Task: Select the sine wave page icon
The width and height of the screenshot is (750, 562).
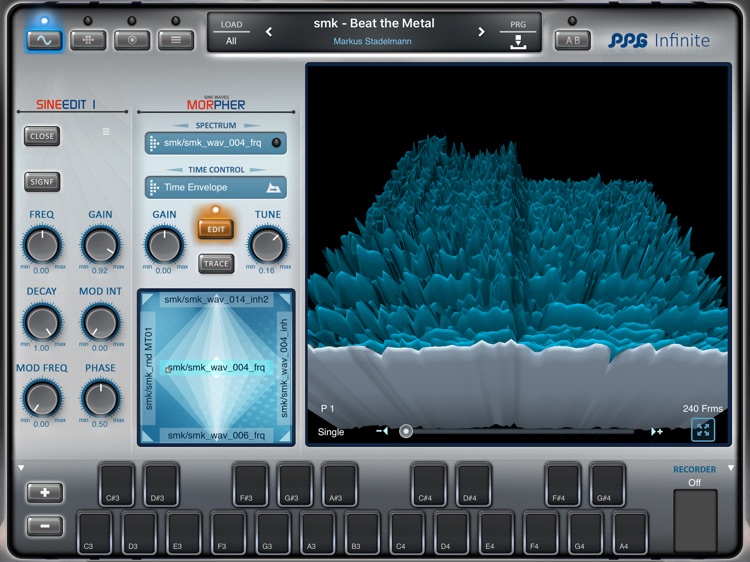Action: click(x=44, y=40)
